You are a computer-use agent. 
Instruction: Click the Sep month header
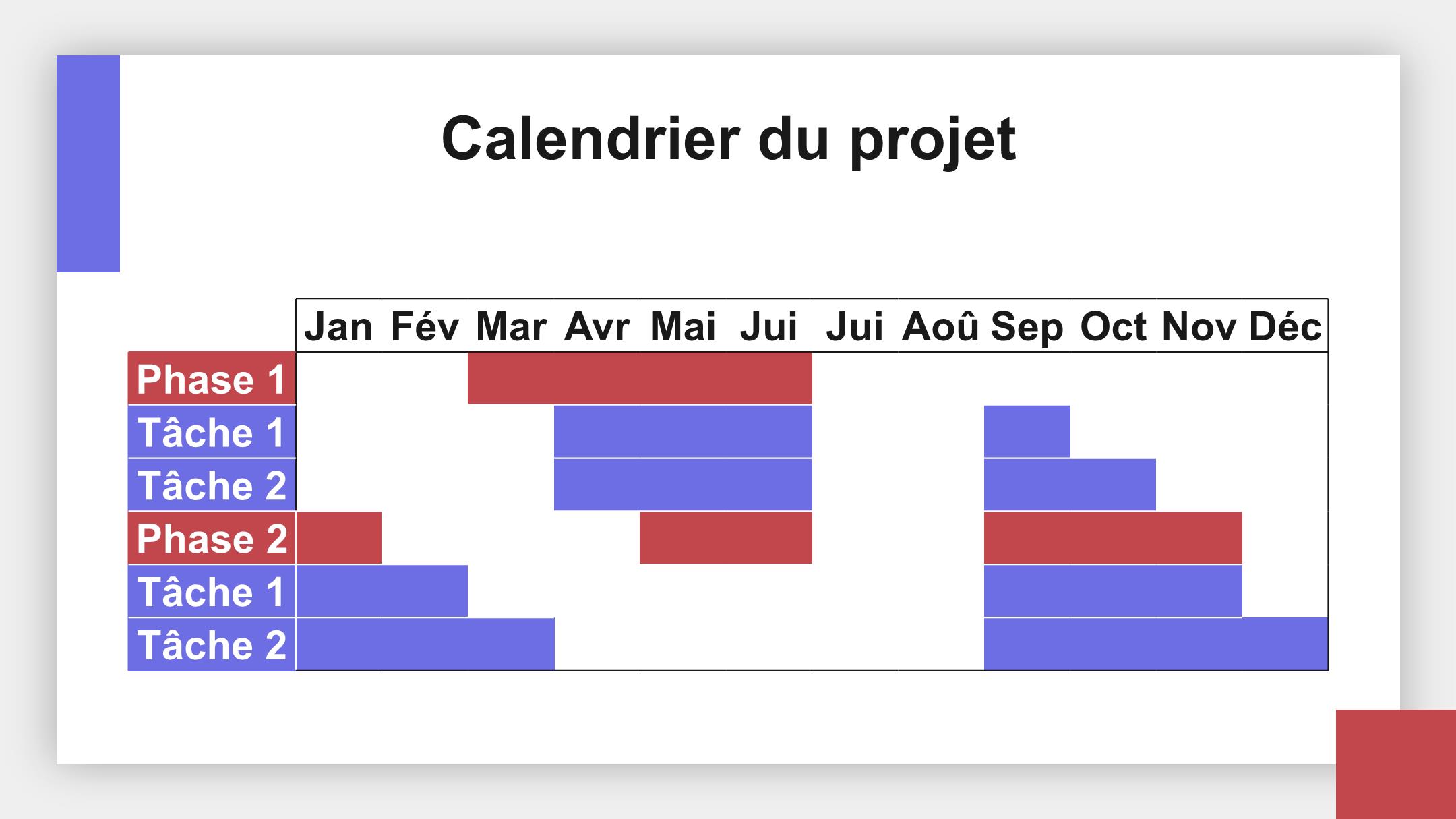1027,326
